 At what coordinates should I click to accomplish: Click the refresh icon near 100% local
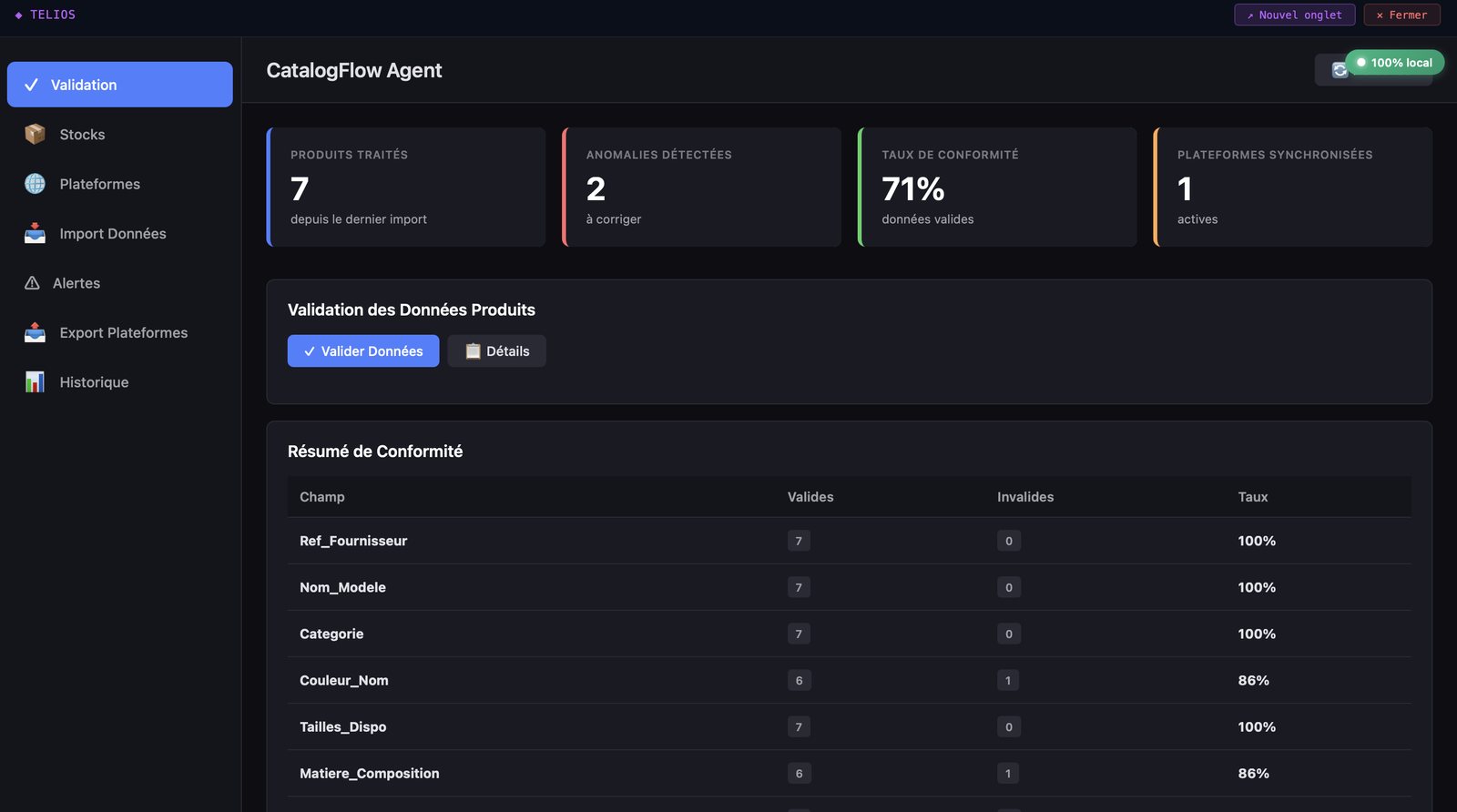pos(1340,70)
